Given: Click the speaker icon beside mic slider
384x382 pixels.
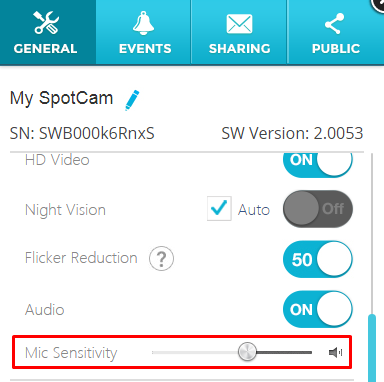Looking at the screenshot, I should pos(336,352).
